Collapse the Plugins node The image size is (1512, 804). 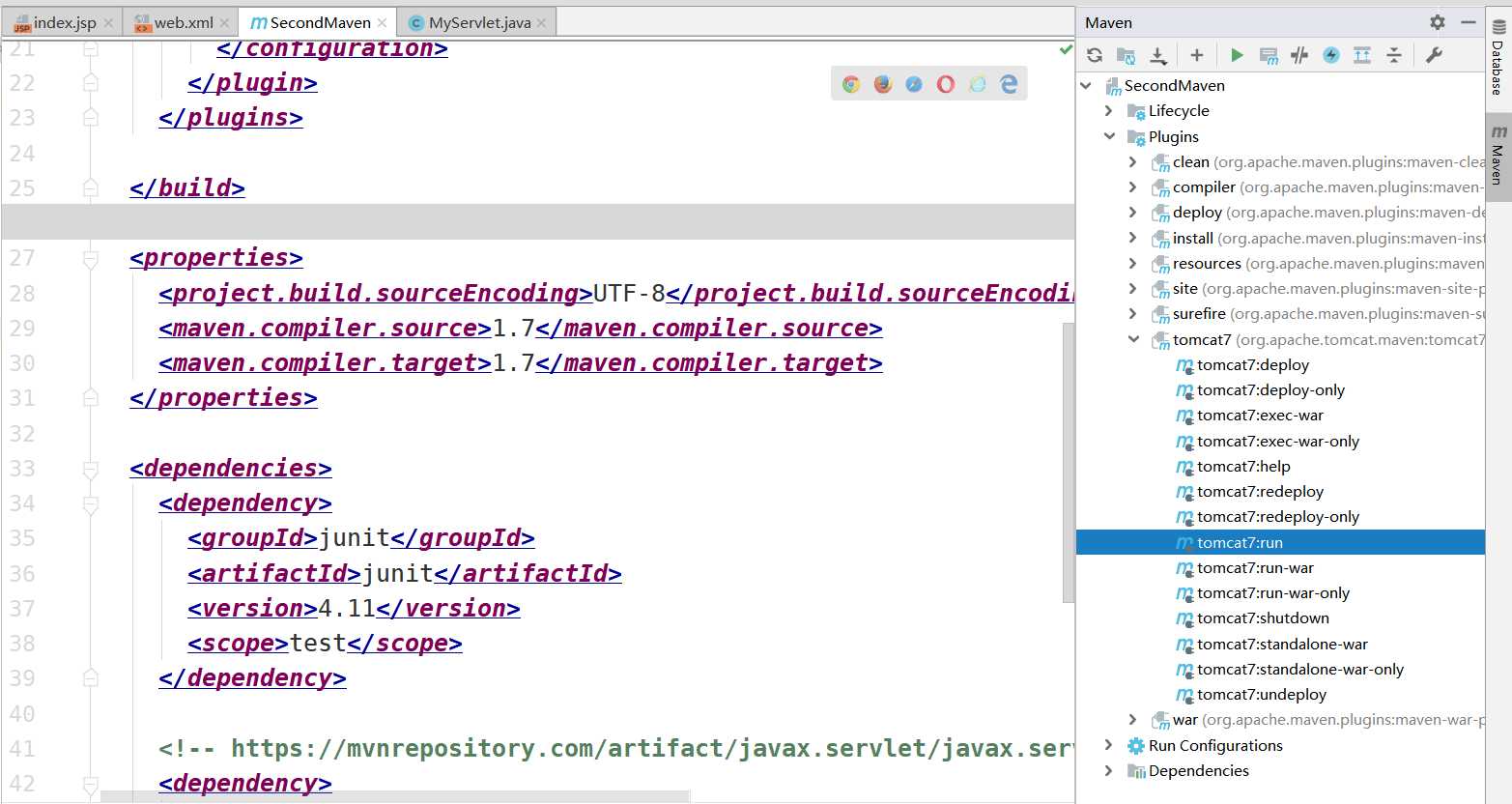[x=1109, y=136]
